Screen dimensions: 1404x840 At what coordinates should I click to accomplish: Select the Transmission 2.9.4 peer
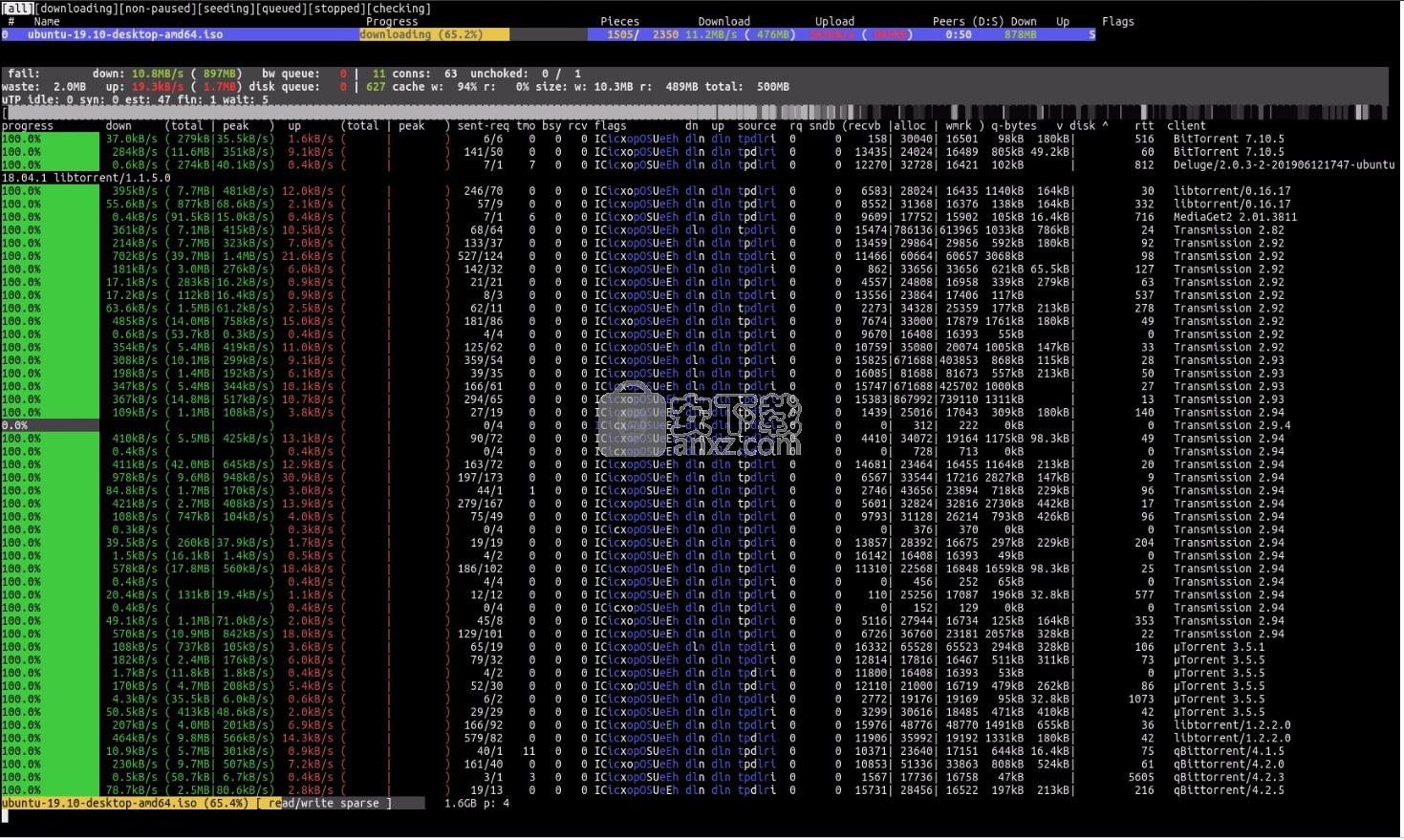point(1232,425)
